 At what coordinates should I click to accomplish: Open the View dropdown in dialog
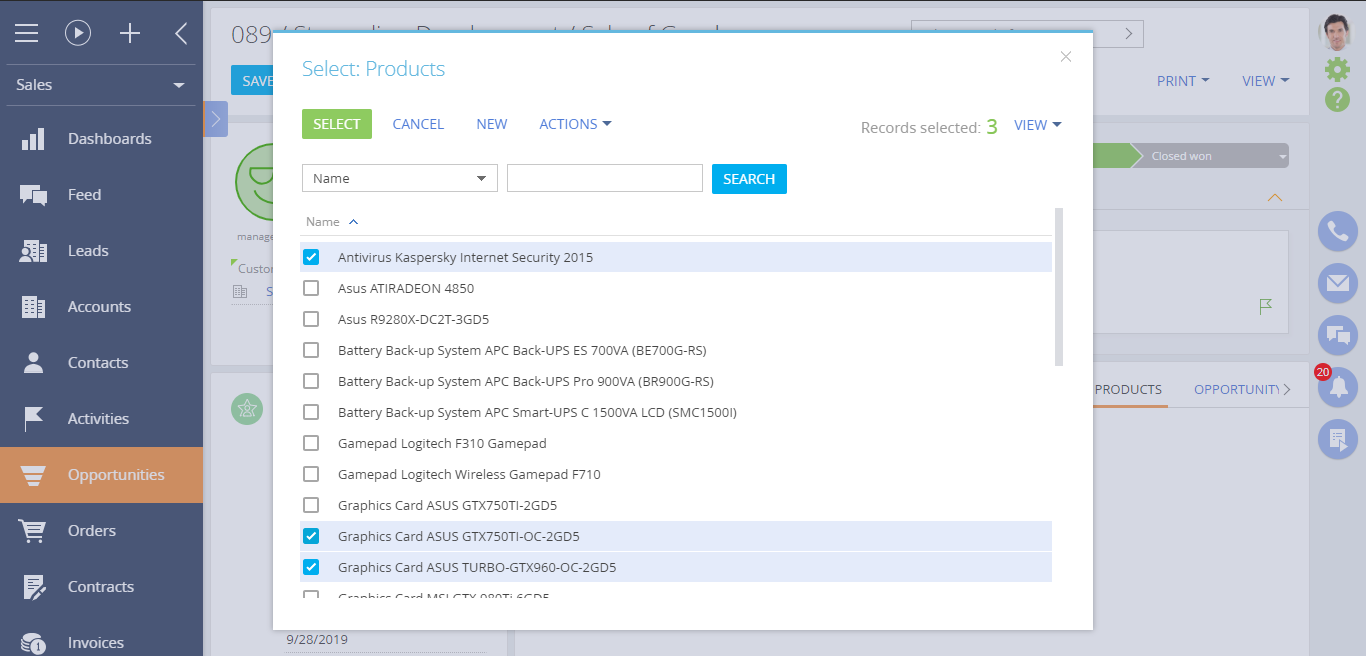(x=1038, y=125)
